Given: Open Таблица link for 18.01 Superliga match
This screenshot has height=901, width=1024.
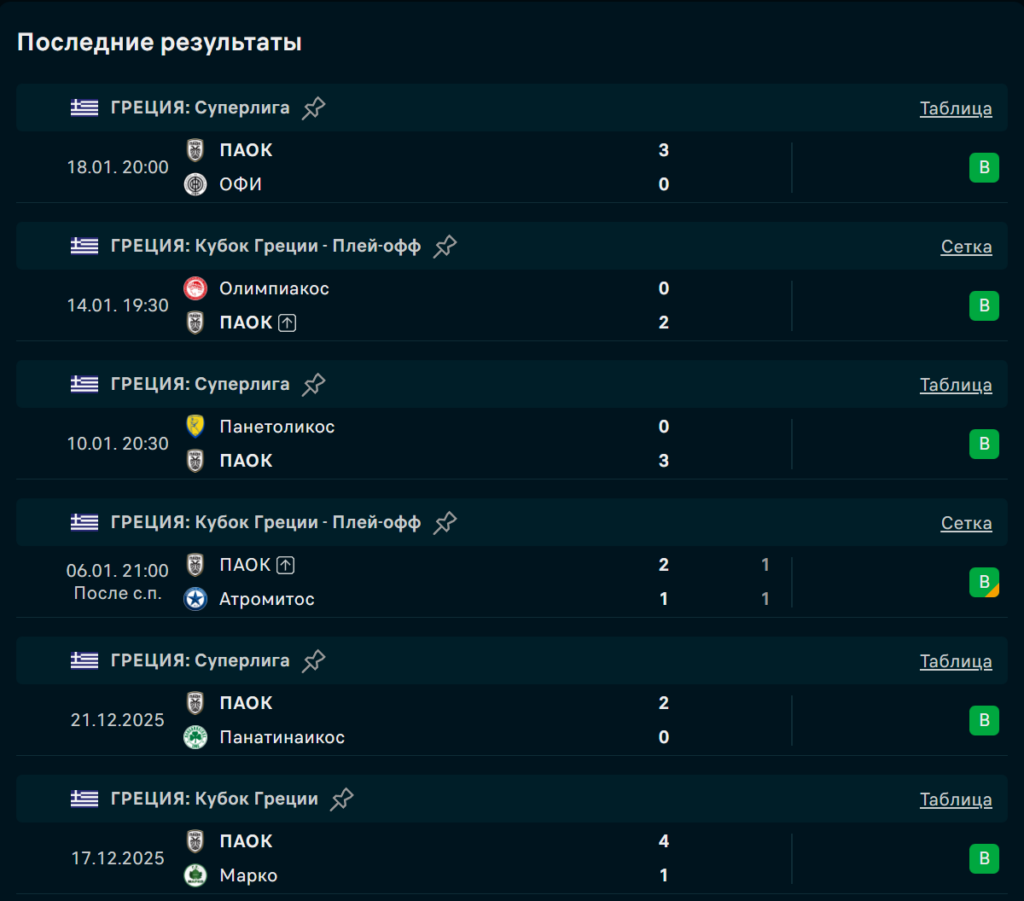Looking at the screenshot, I should pyautogui.click(x=955, y=109).
